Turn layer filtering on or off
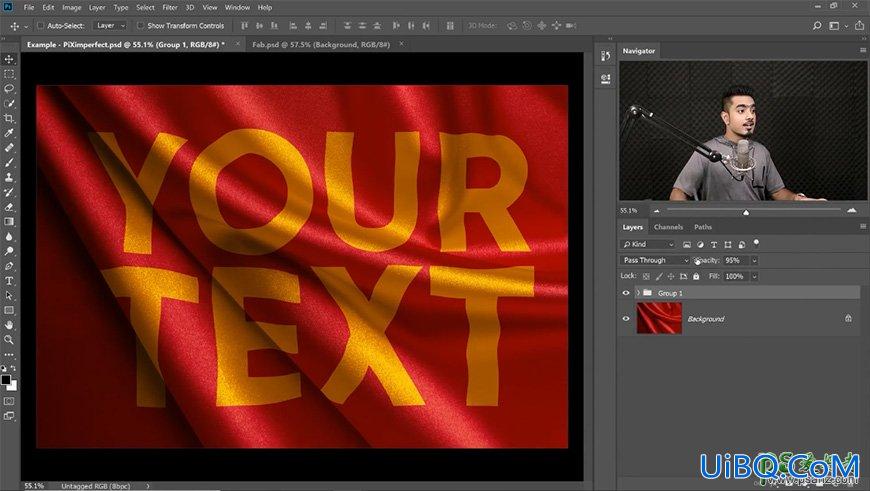 point(756,243)
